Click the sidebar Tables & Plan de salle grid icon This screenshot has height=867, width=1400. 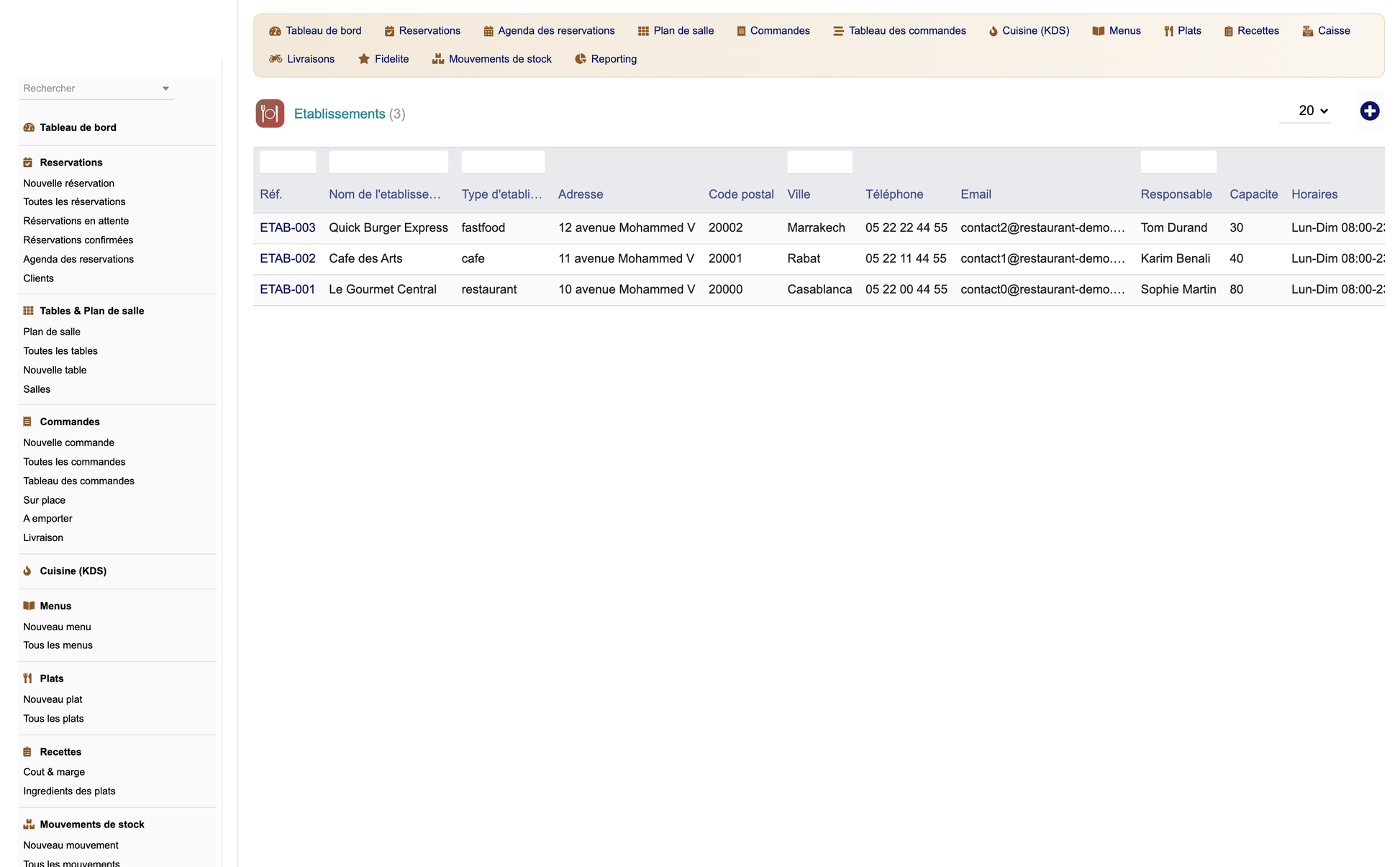pos(29,311)
